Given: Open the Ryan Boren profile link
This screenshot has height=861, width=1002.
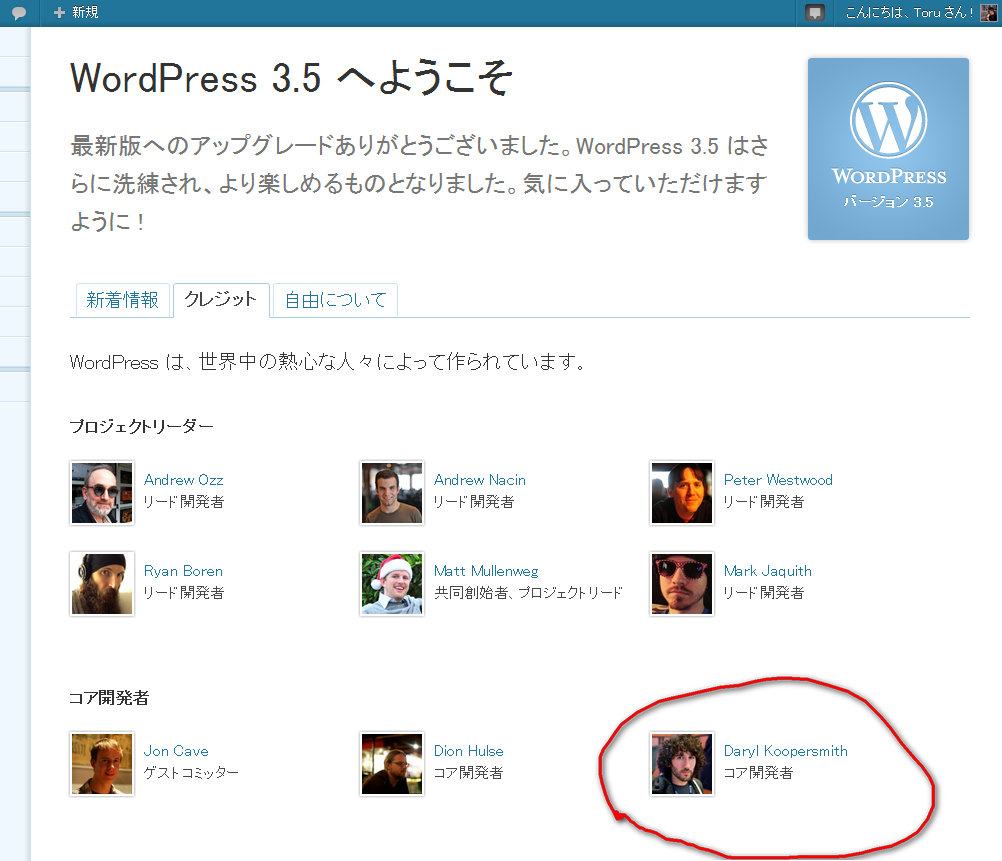Looking at the screenshot, I should (183, 571).
